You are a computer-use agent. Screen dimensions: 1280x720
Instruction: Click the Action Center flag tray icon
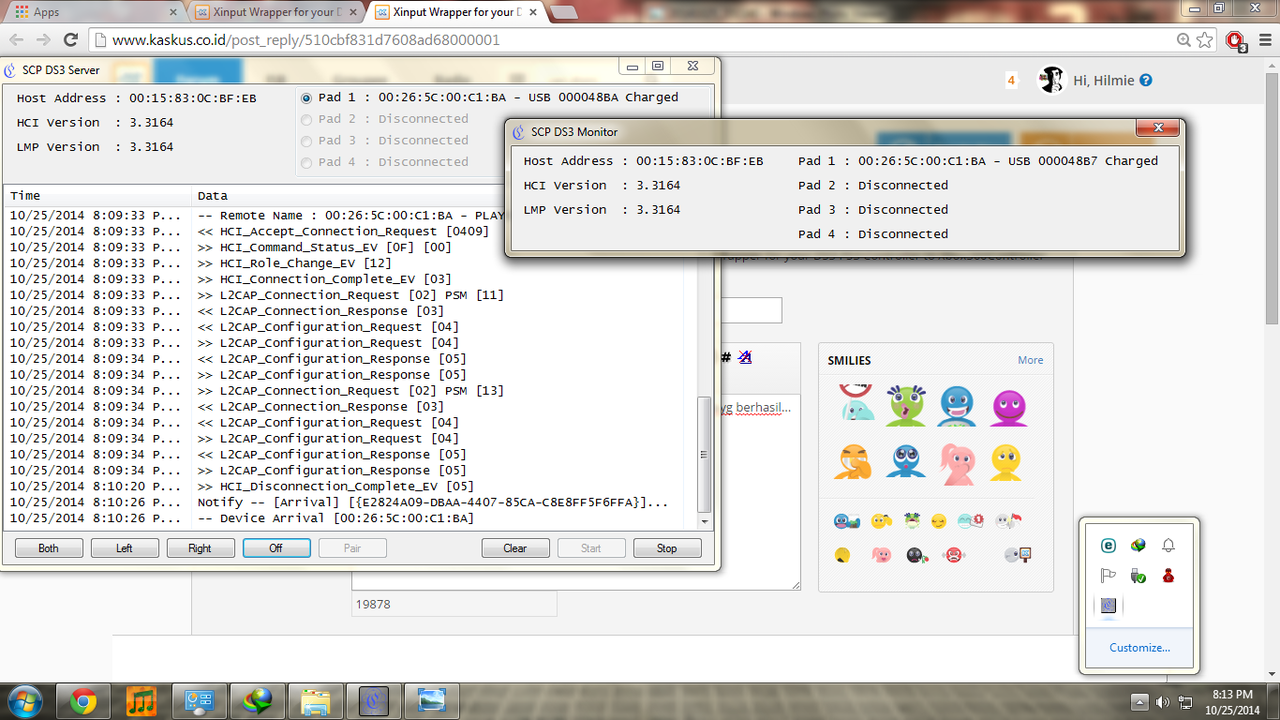[1108, 575]
